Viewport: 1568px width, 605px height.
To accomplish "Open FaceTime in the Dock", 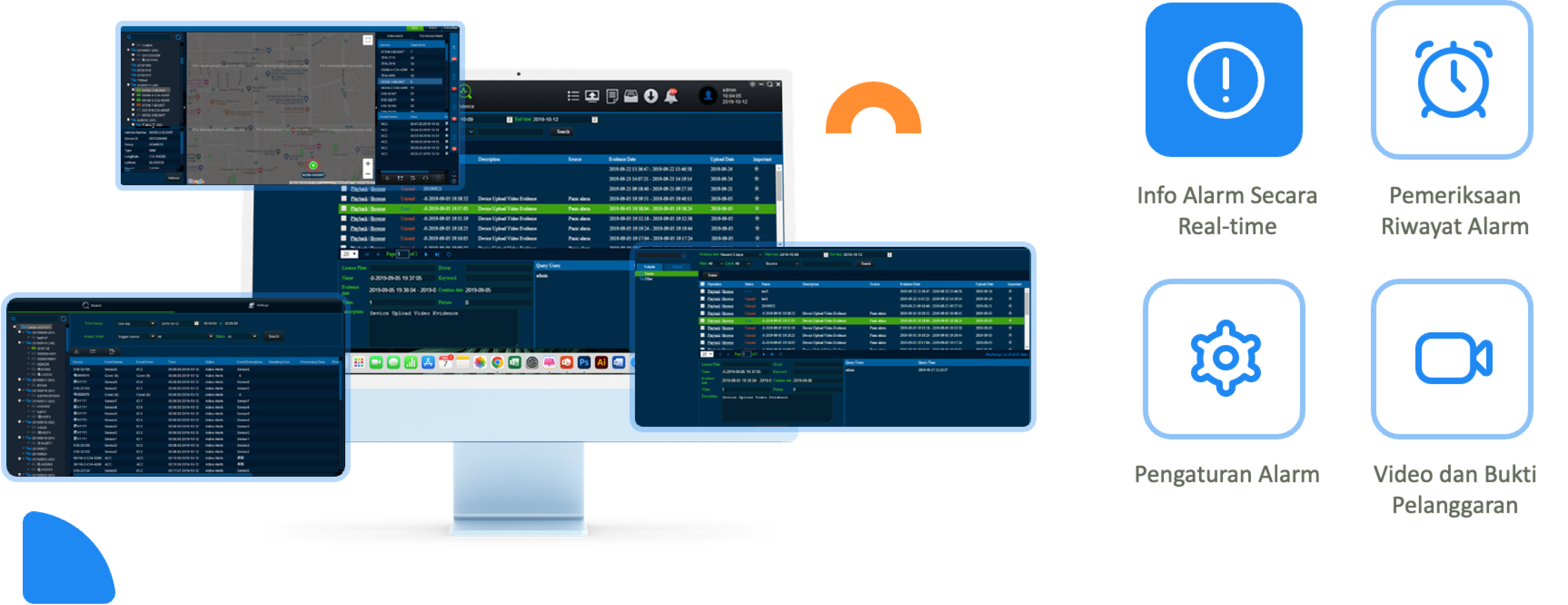I will coord(376,363).
